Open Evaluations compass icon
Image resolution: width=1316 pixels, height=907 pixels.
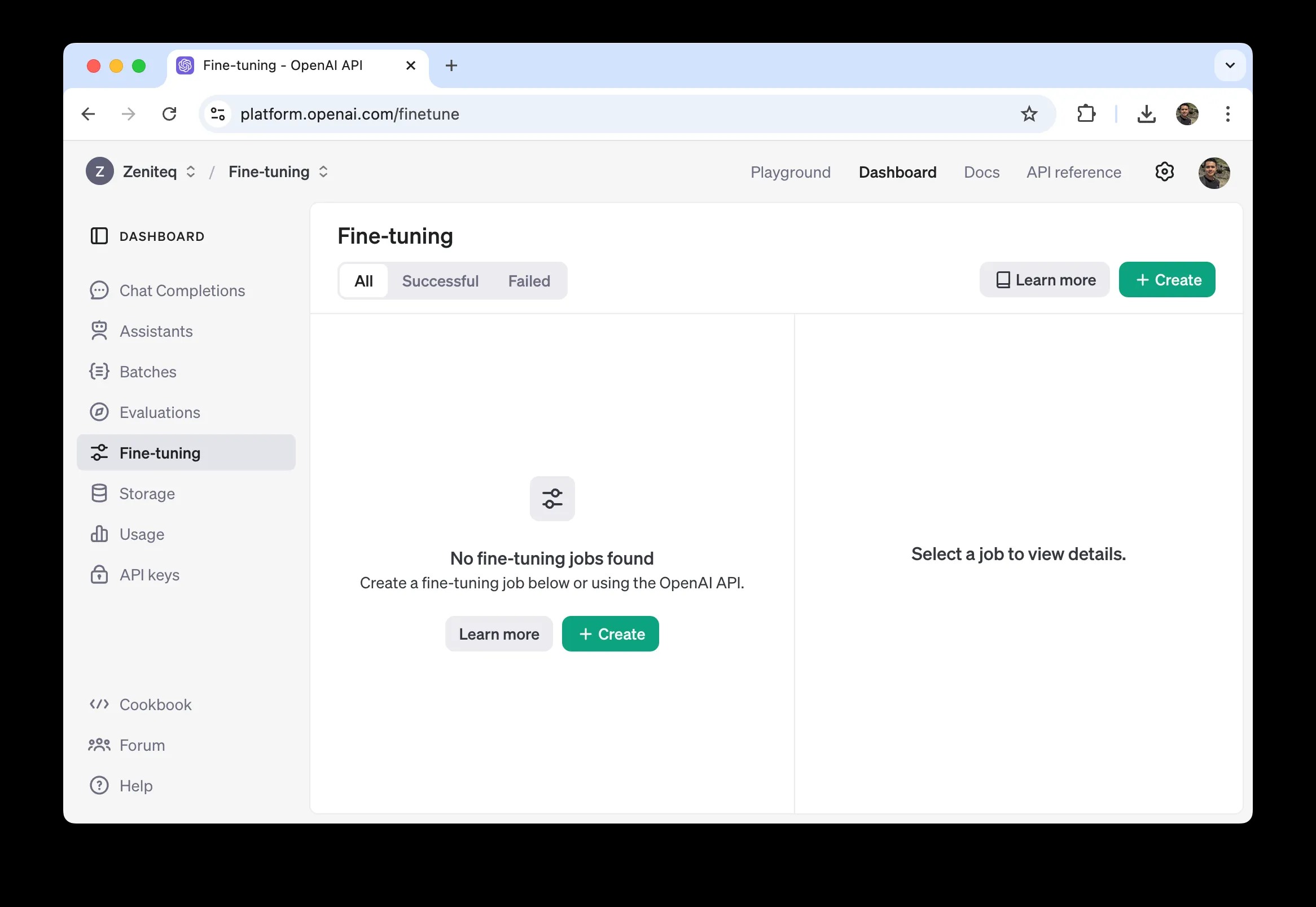coord(99,412)
